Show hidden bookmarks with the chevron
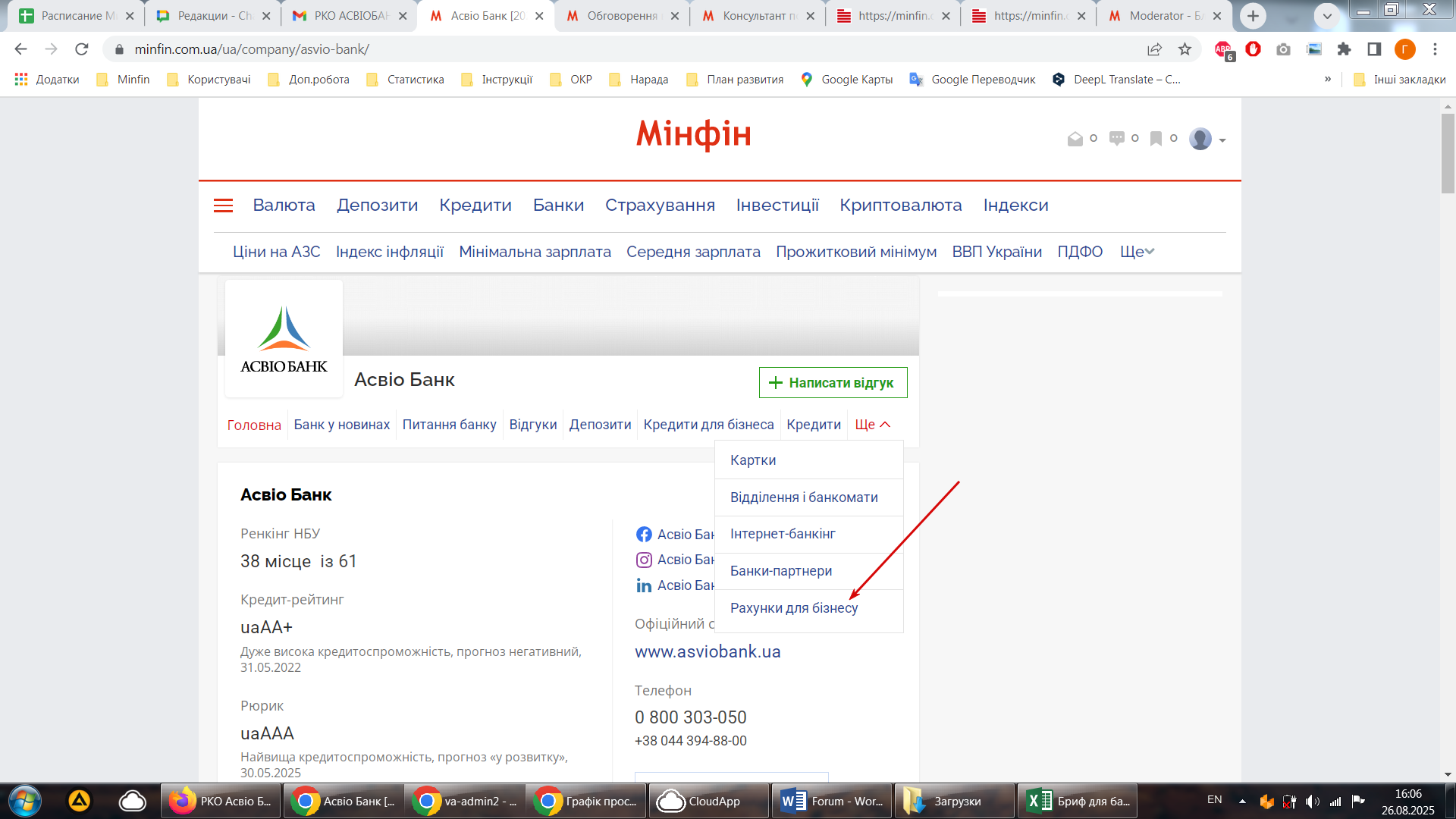This screenshot has width=1456, height=819. [x=1327, y=80]
